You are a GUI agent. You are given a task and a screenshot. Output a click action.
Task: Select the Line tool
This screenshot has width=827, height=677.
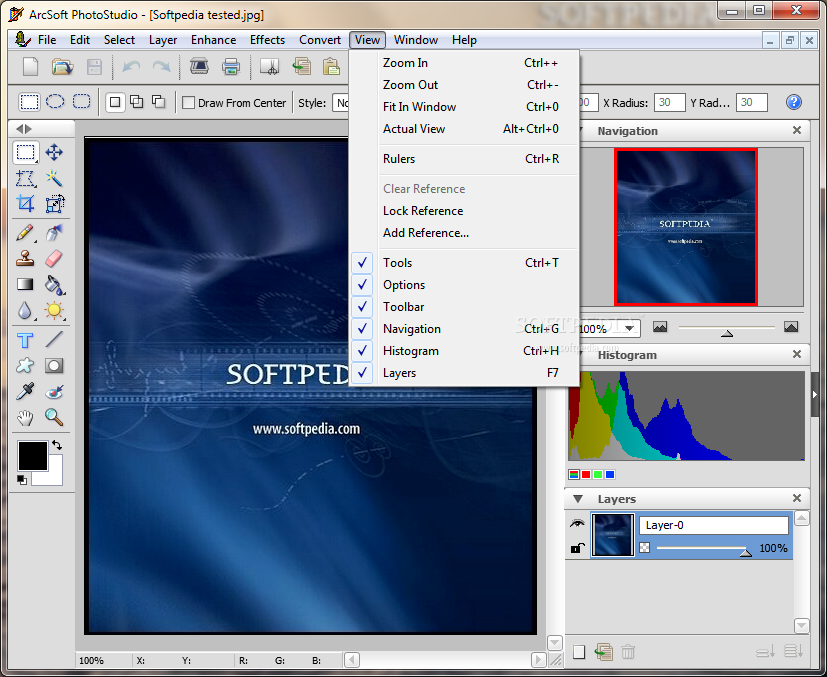(x=54, y=340)
